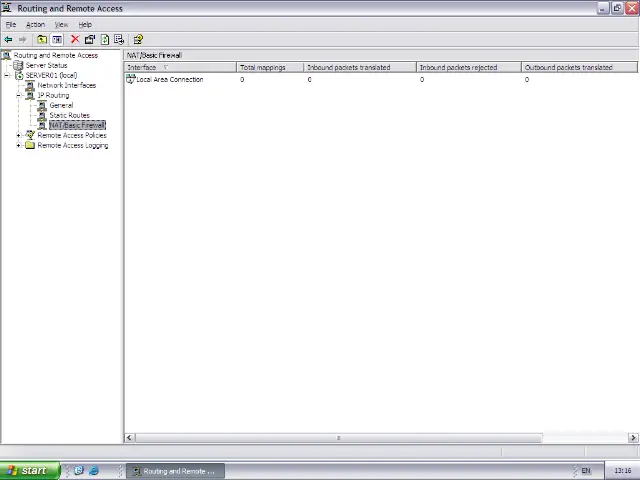Sort by the Interface column header

(x=180, y=67)
